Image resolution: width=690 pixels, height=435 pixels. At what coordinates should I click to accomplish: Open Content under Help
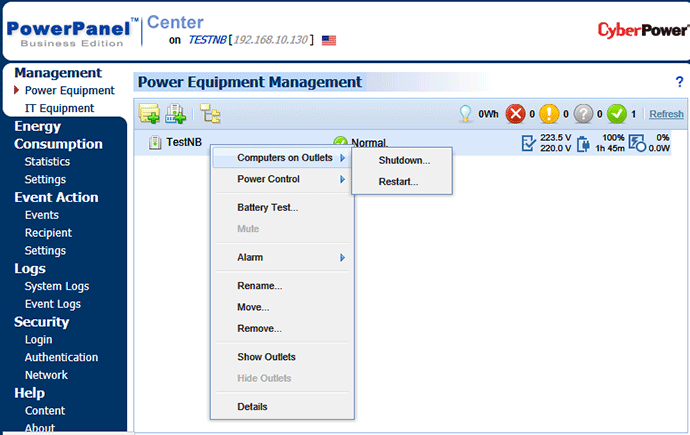tap(45, 411)
